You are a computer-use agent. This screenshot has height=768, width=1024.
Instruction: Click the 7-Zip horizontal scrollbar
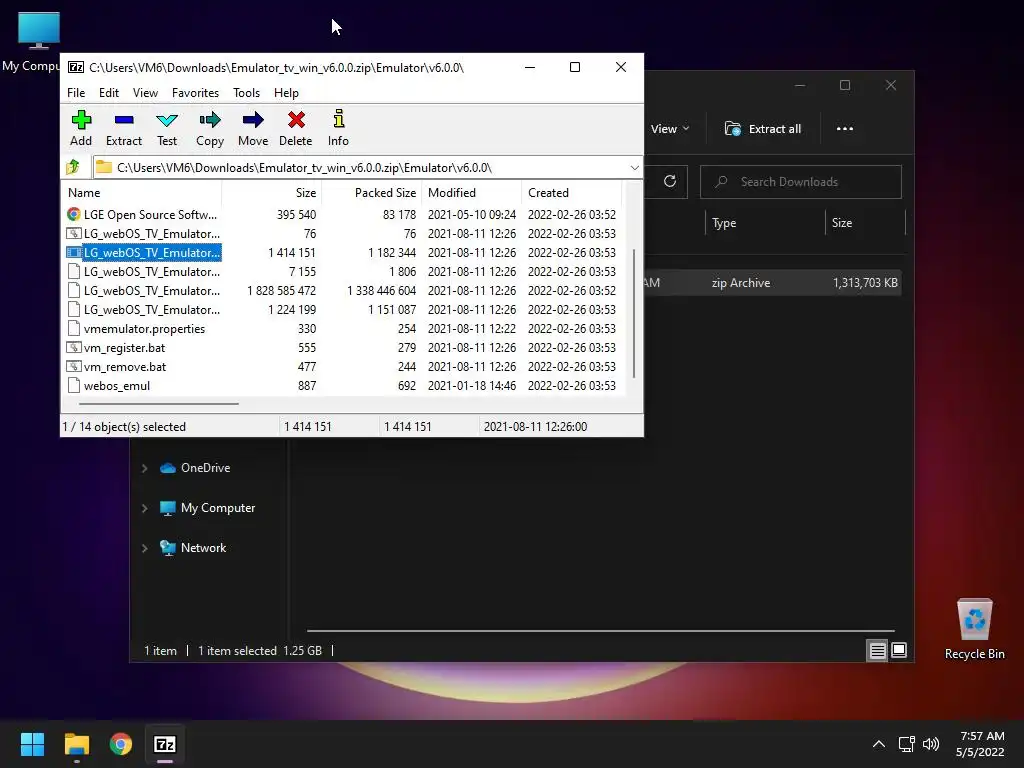(159, 404)
